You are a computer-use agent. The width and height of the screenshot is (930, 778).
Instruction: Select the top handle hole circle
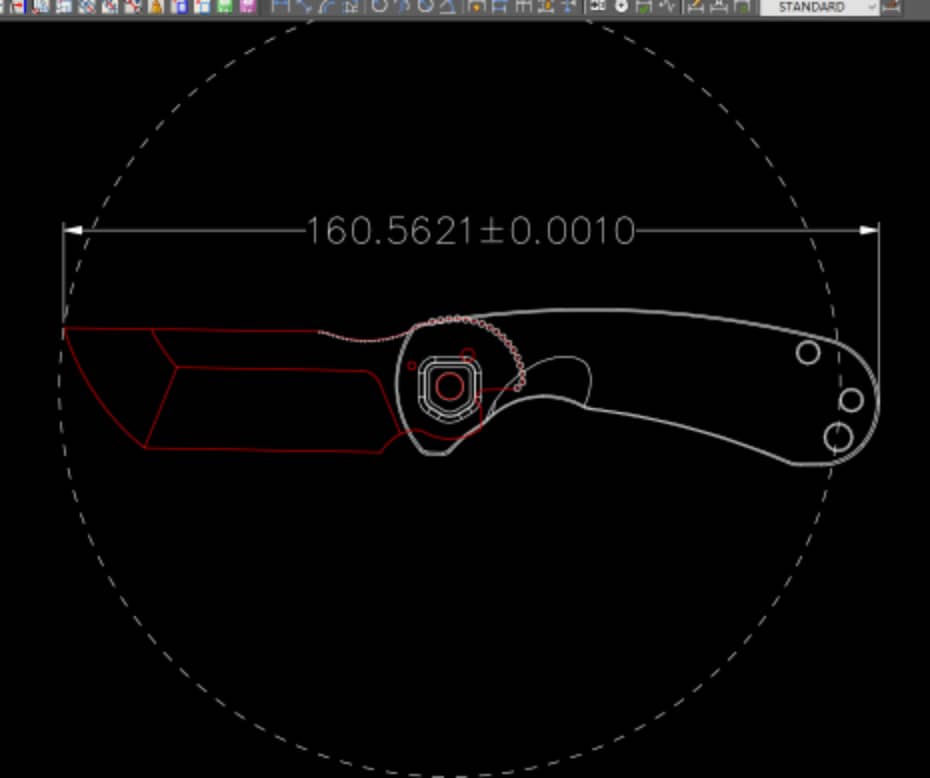(x=807, y=352)
